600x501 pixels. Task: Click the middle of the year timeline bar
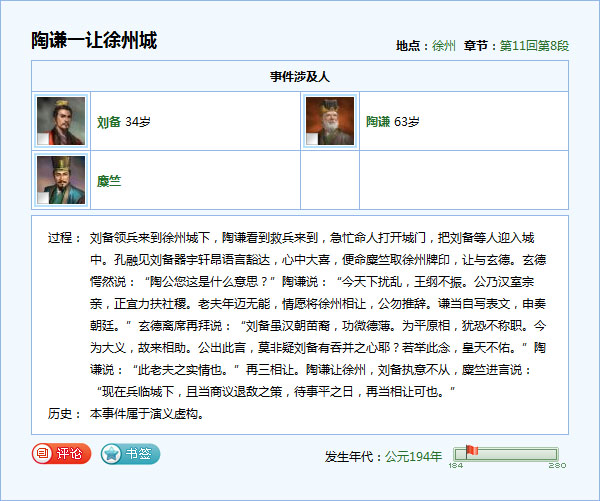click(507, 453)
